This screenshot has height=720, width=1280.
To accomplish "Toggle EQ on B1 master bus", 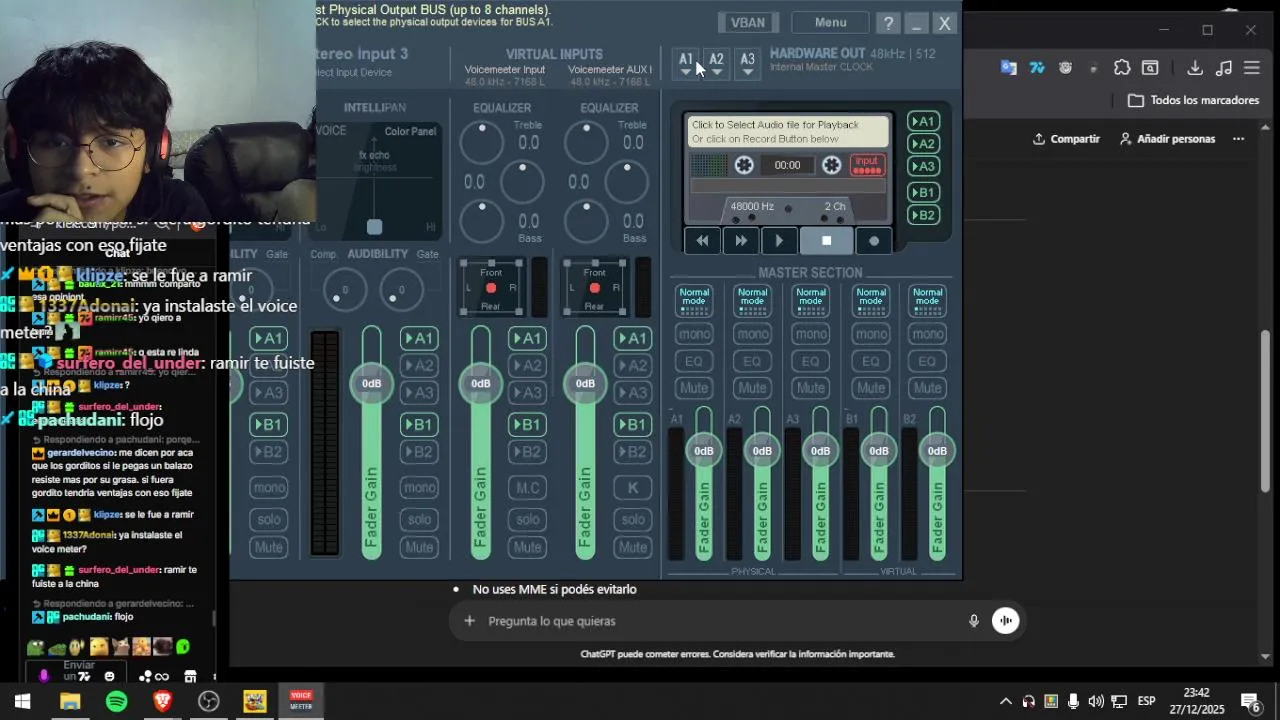I will pyautogui.click(x=869, y=361).
